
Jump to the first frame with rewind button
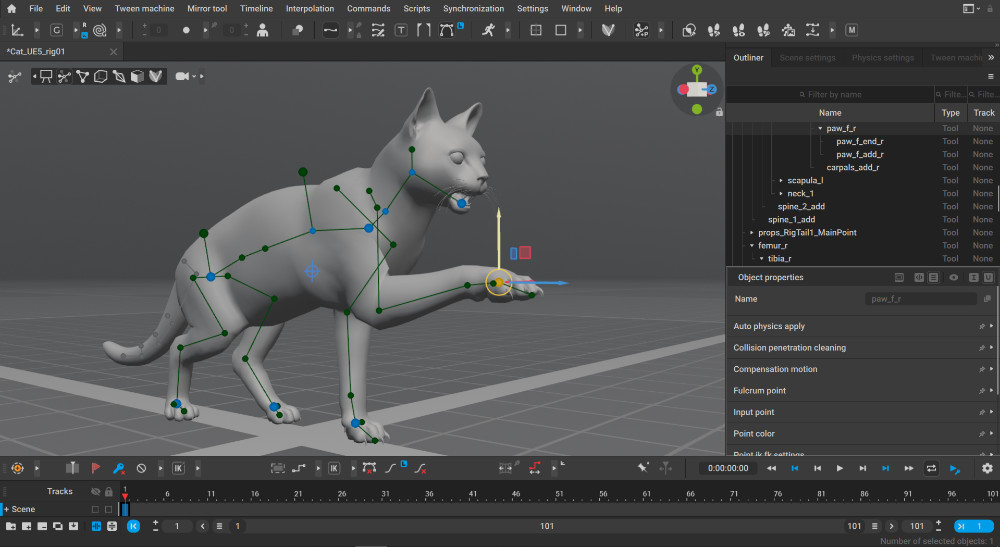[771, 468]
